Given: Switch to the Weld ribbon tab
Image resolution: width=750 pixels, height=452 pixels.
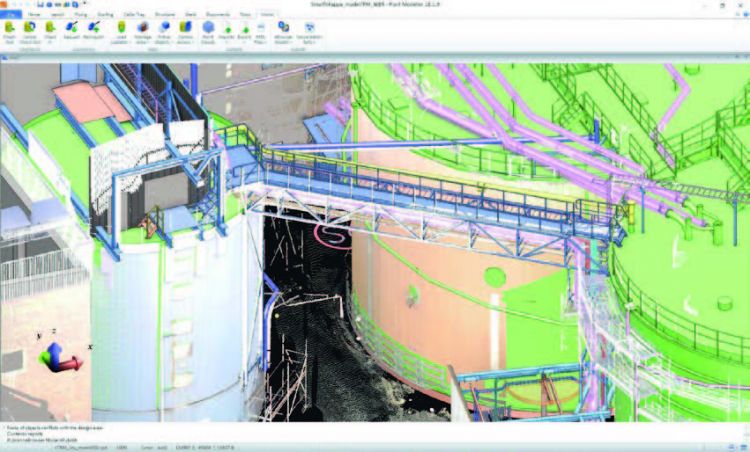Looking at the screenshot, I should coord(190,14).
